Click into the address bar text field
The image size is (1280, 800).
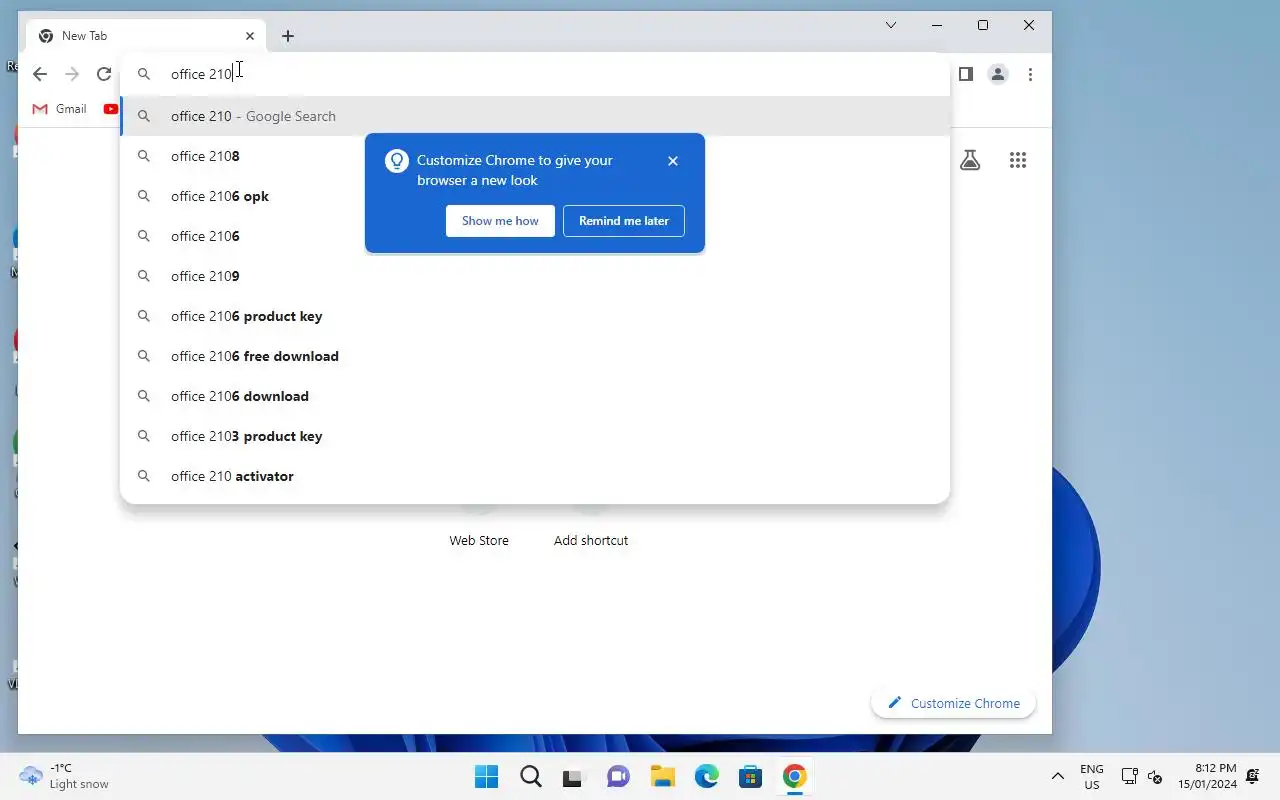[534, 74]
